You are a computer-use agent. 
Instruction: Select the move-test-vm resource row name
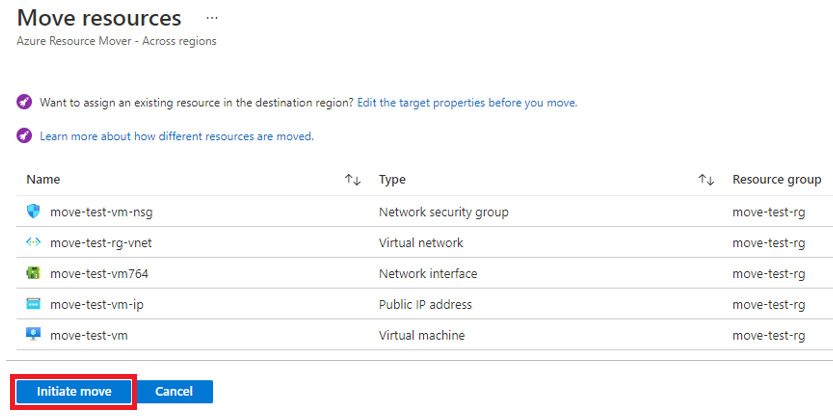tap(89, 335)
